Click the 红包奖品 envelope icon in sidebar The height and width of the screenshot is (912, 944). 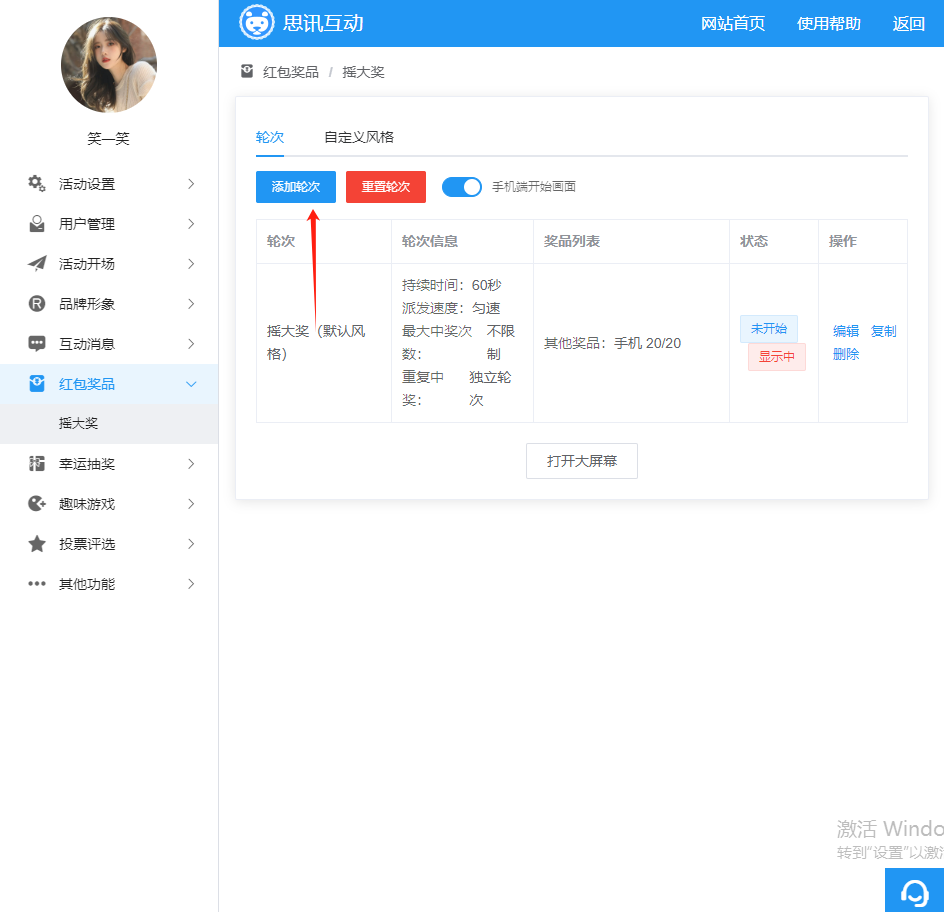coord(37,383)
